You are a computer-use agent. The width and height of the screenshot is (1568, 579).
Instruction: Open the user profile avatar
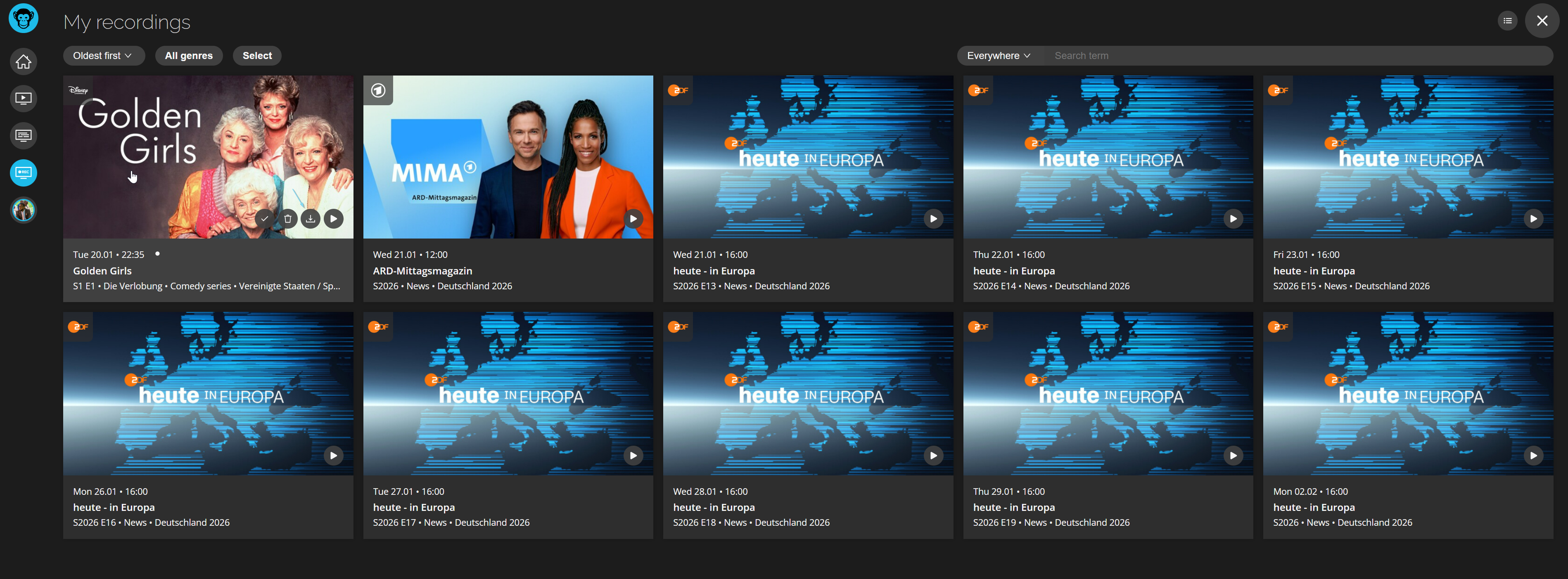pyautogui.click(x=23, y=210)
